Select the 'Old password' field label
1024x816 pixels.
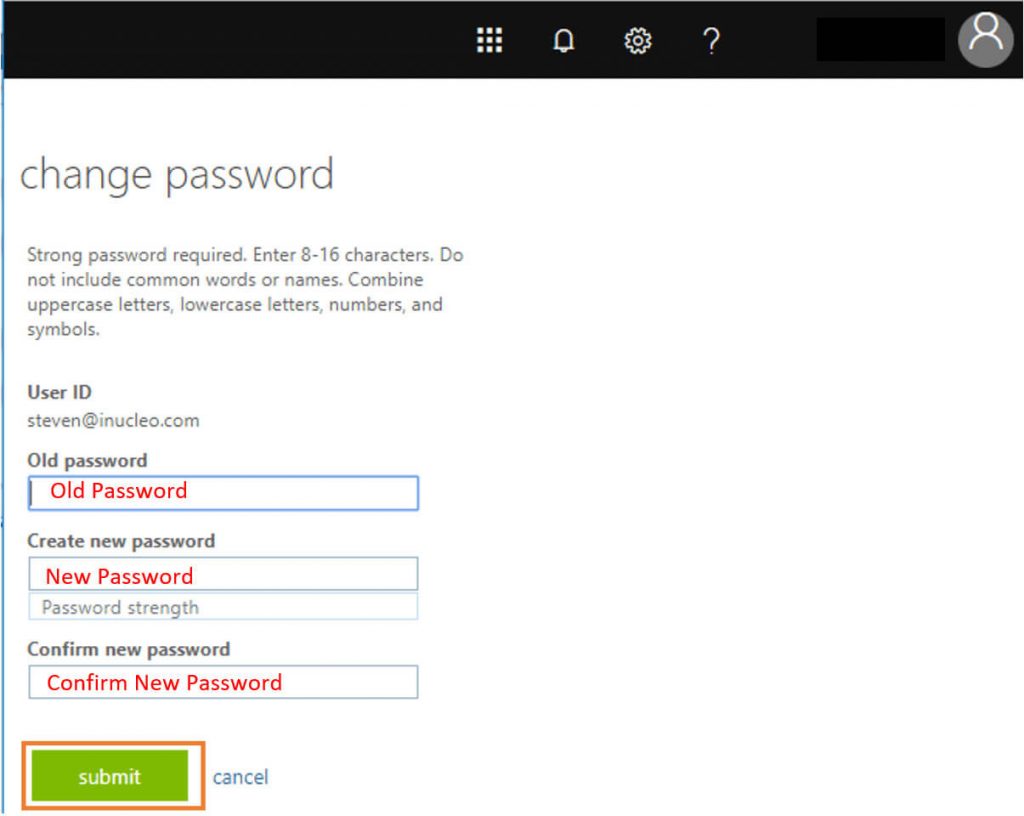pos(87,460)
